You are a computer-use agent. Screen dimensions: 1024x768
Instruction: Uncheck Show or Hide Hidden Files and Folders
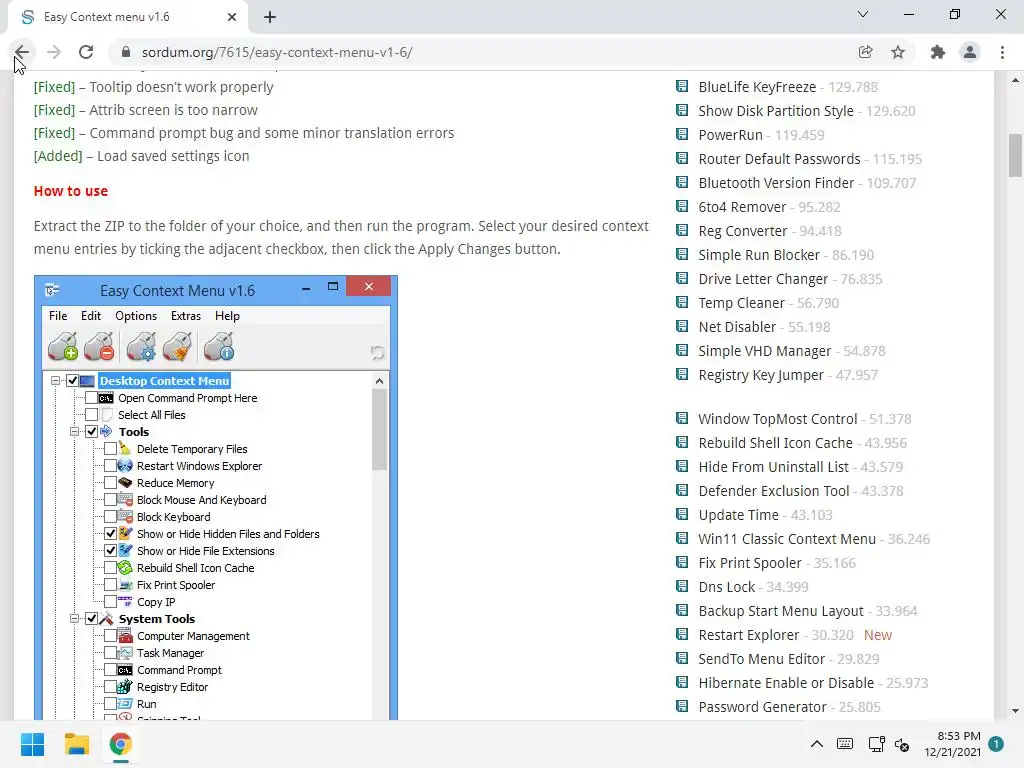110,534
